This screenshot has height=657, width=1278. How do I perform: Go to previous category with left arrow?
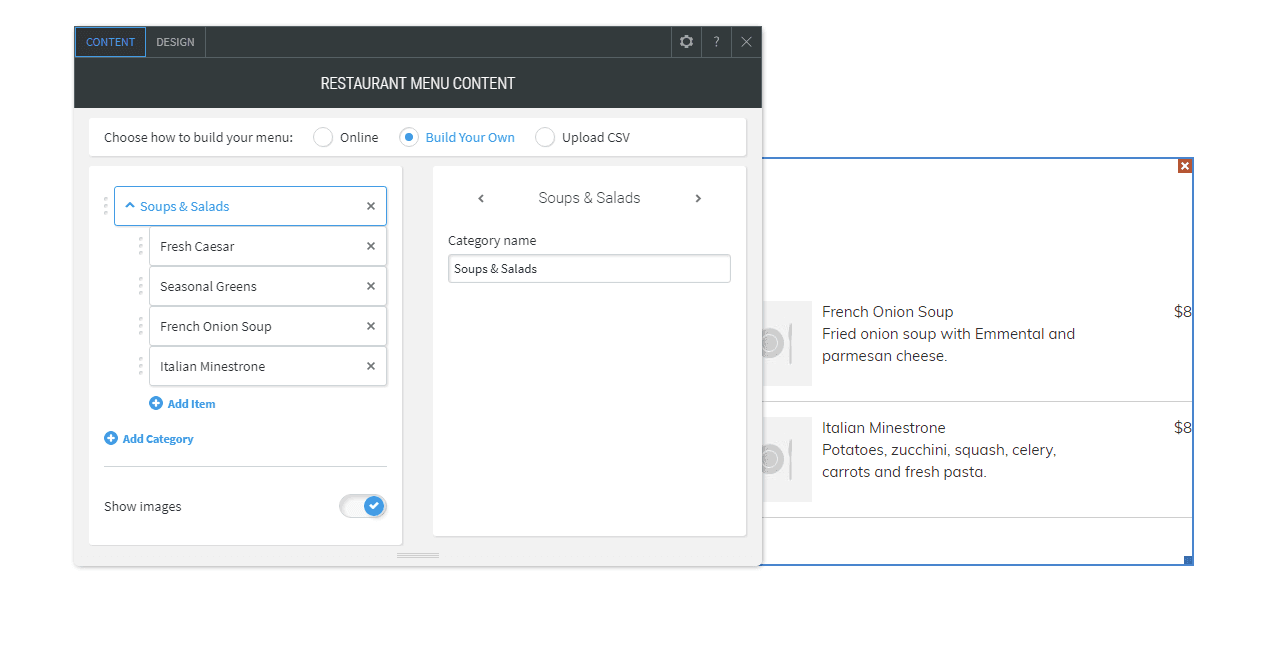[481, 198]
